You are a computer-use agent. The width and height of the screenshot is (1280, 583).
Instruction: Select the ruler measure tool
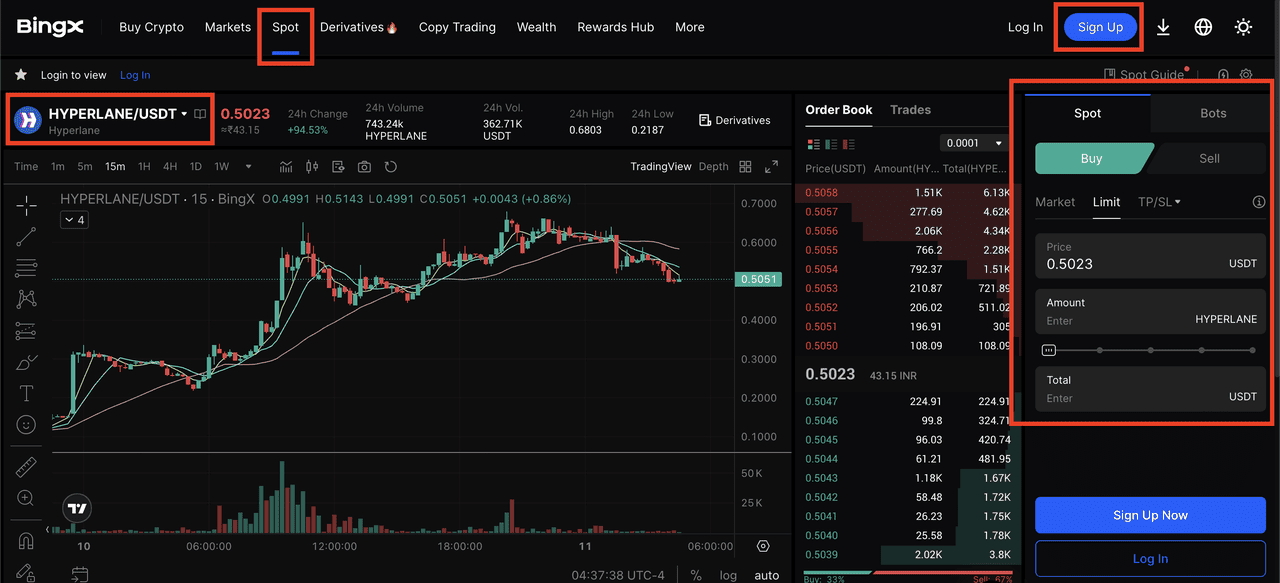click(x=26, y=468)
